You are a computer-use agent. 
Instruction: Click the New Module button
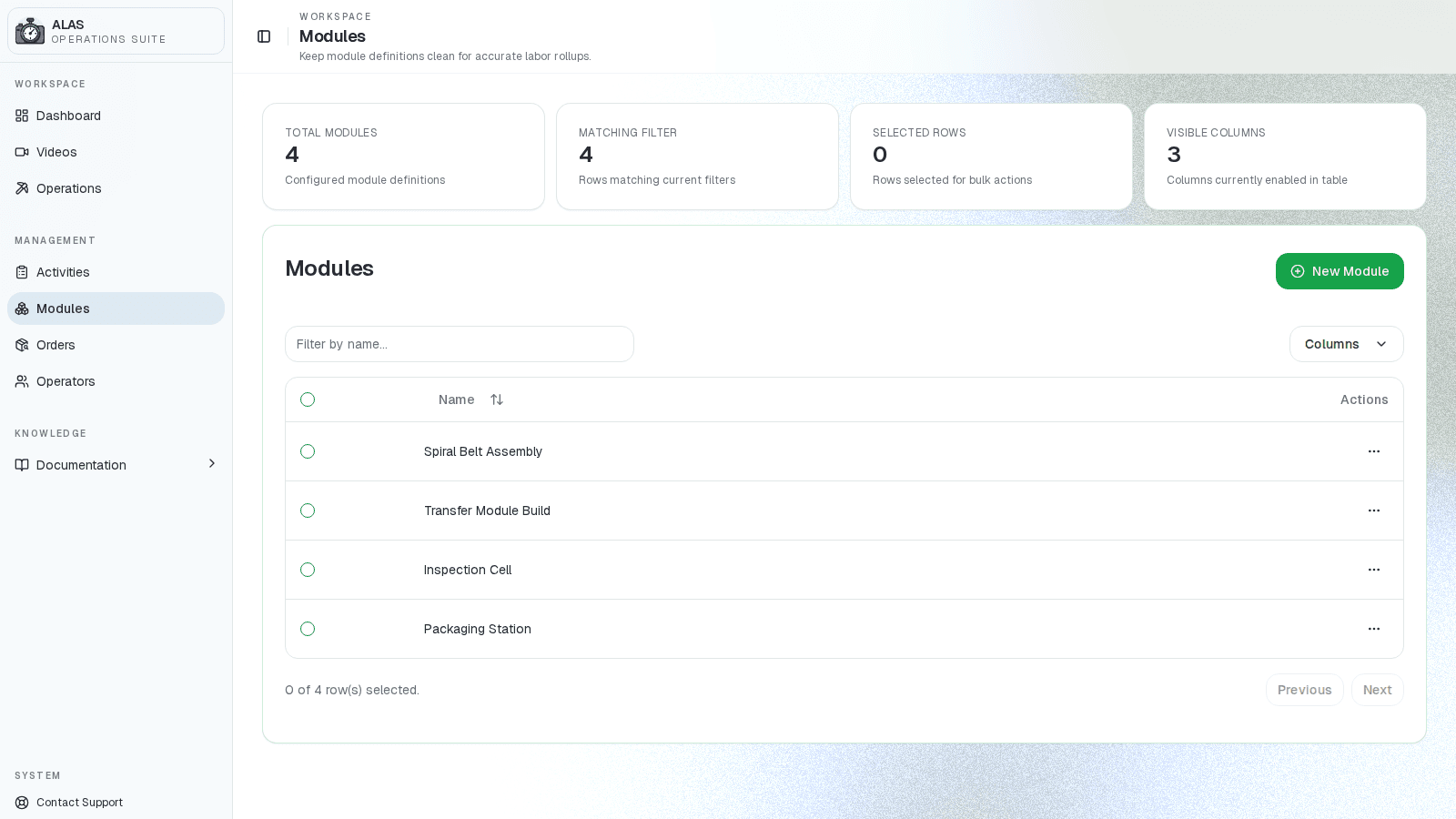click(x=1340, y=271)
